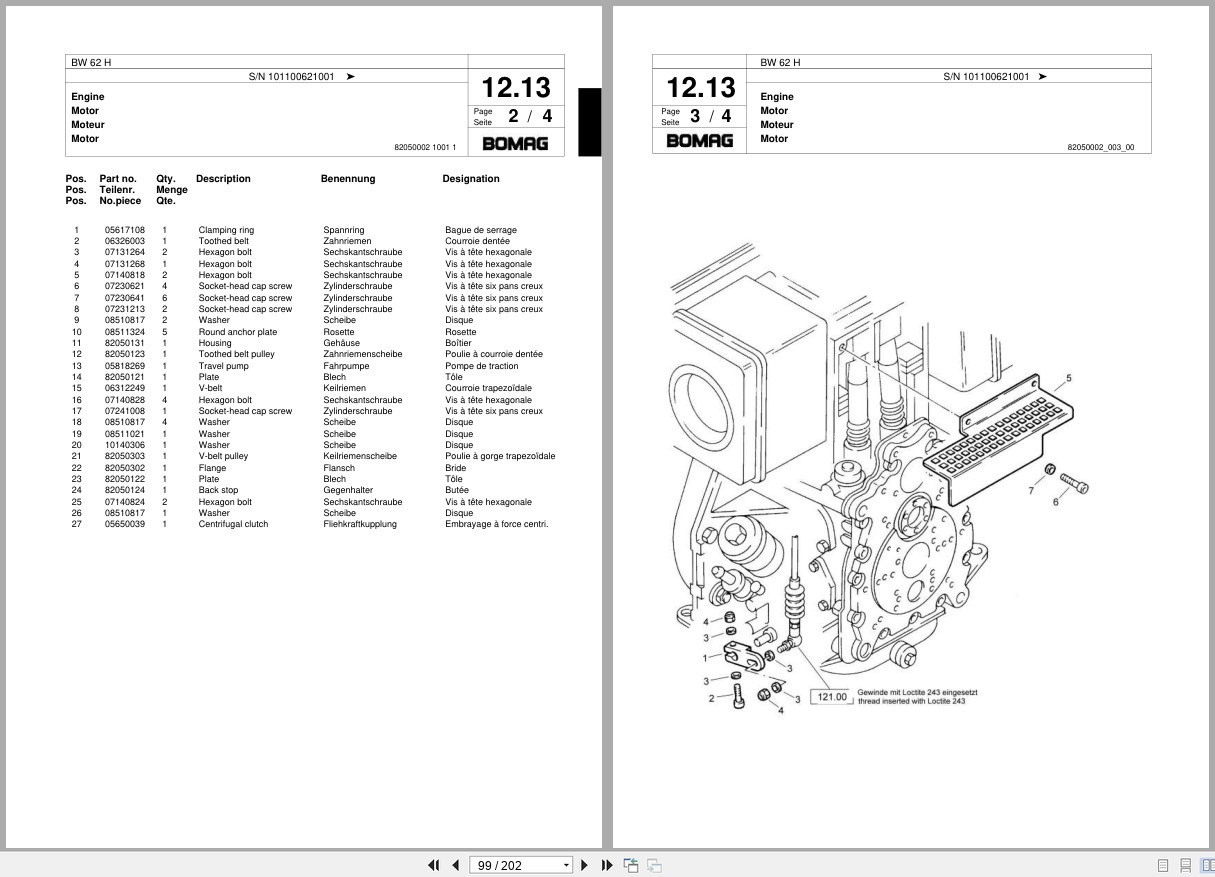This screenshot has width=1215, height=877.
Task: Select the 'Back stop' description
Action: (218, 490)
